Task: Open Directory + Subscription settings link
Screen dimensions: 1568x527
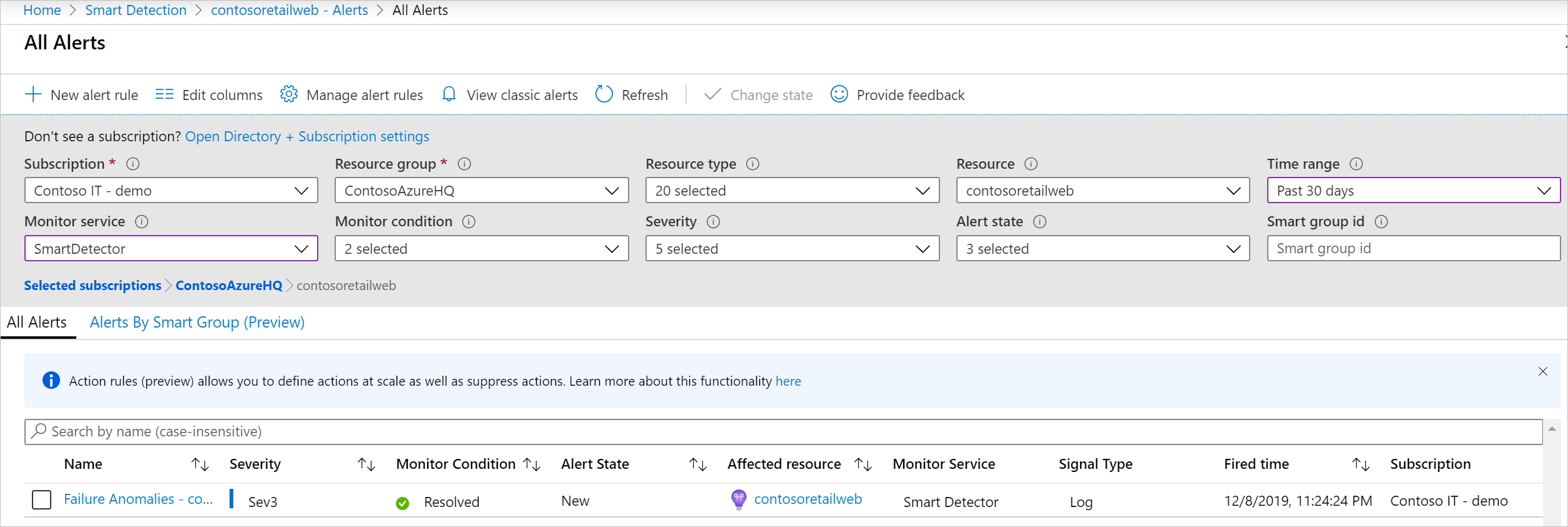Action: [307, 136]
